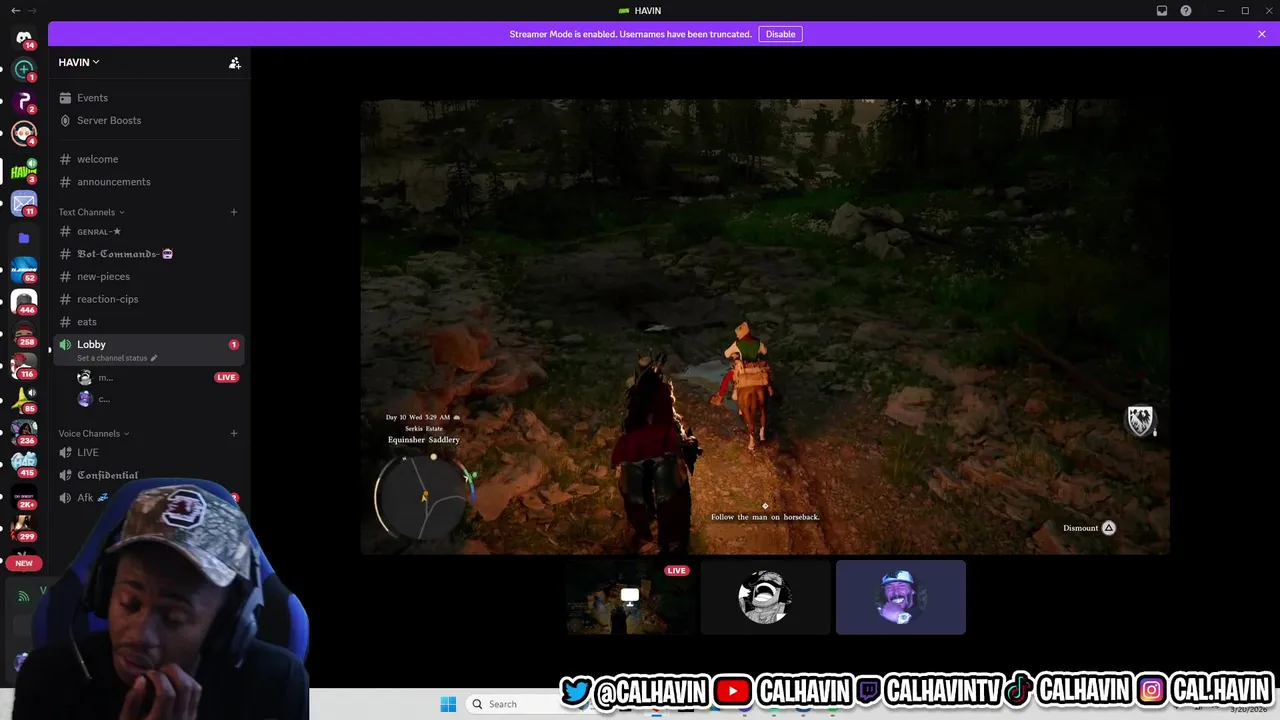Open Server Boosts
This screenshot has width=1280, height=720.
pos(148,120)
